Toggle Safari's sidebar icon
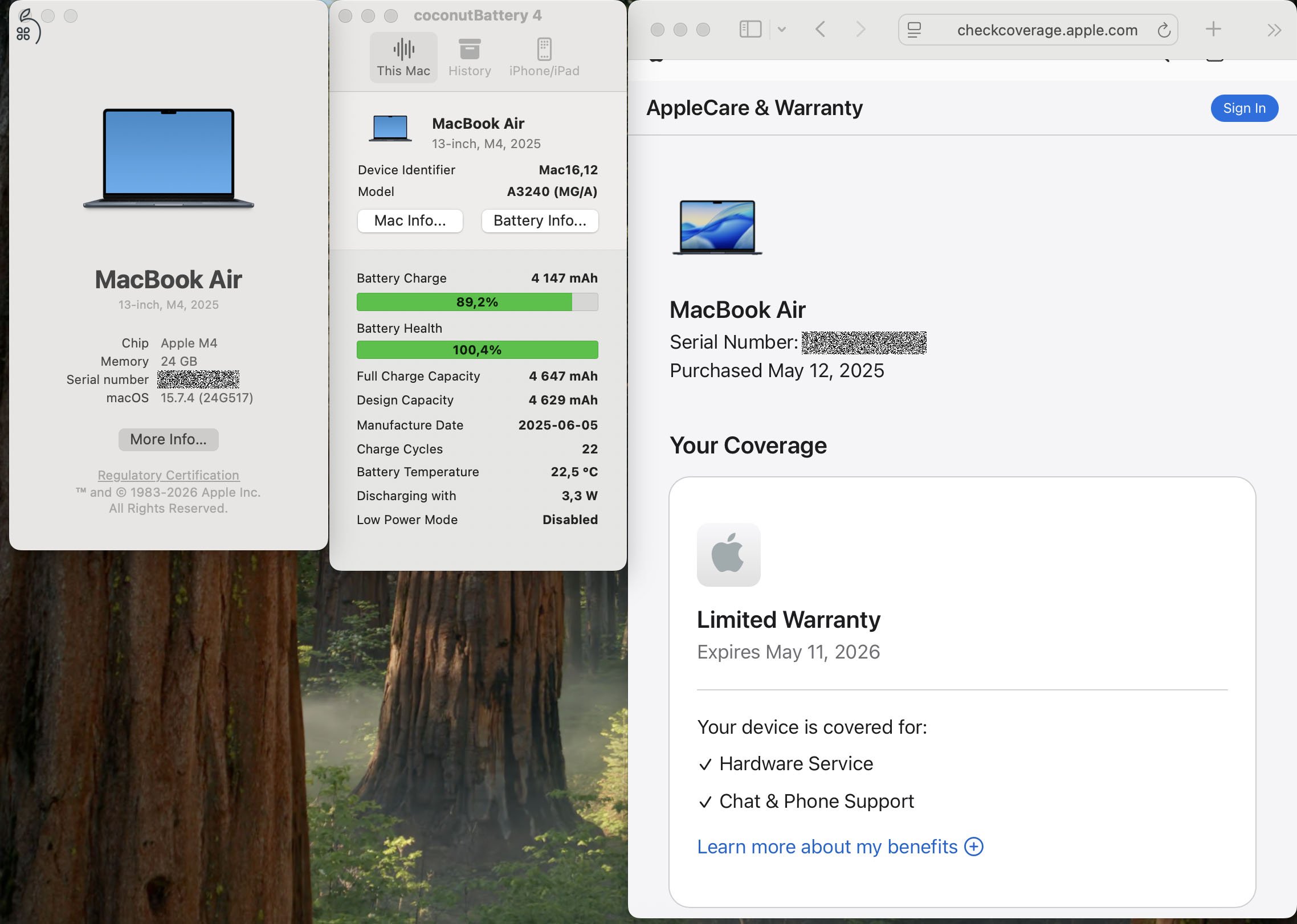The height and width of the screenshot is (924, 1297). click(x=751, y=29)
